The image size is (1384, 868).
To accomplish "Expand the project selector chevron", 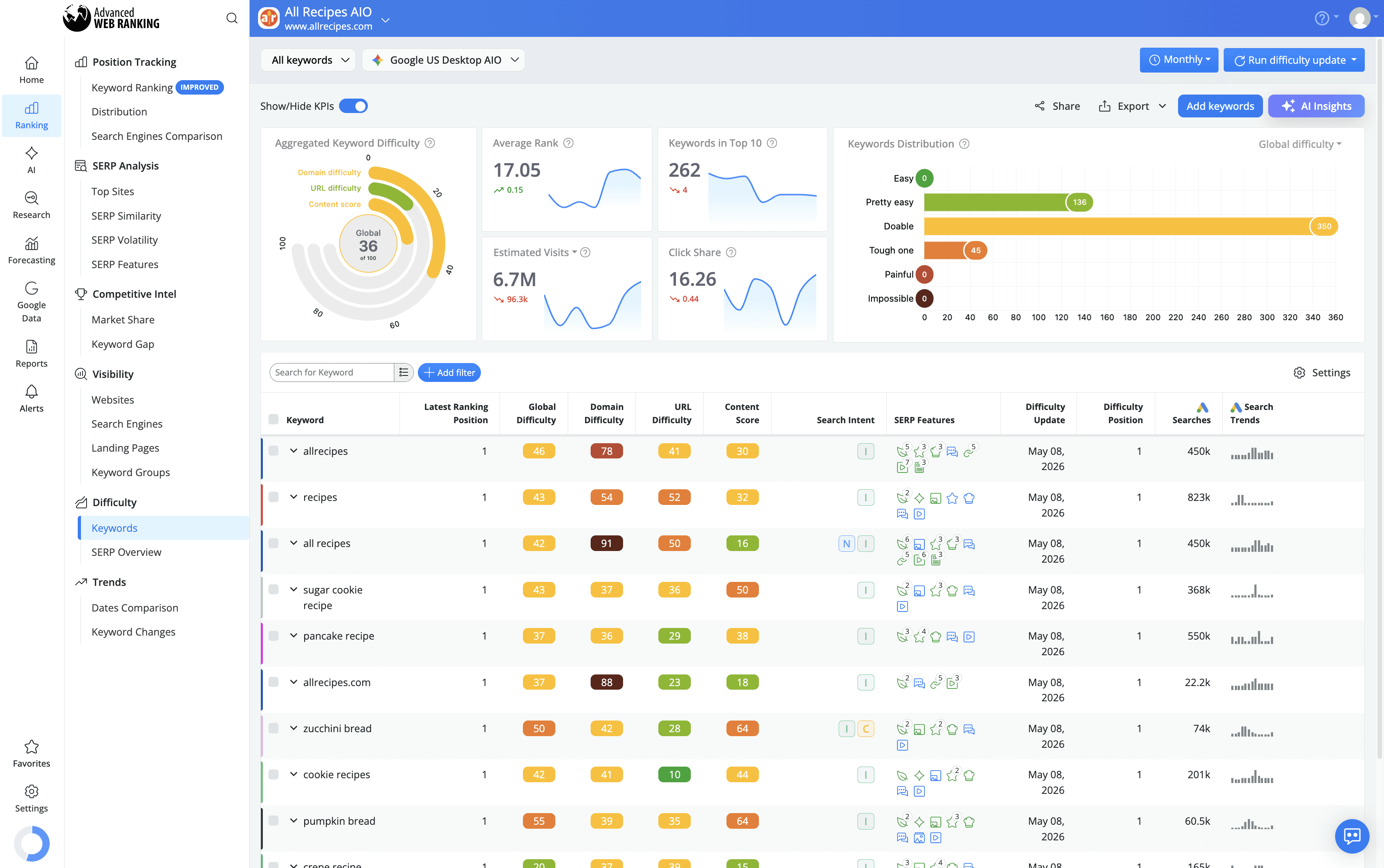I will tap(386, 20).
